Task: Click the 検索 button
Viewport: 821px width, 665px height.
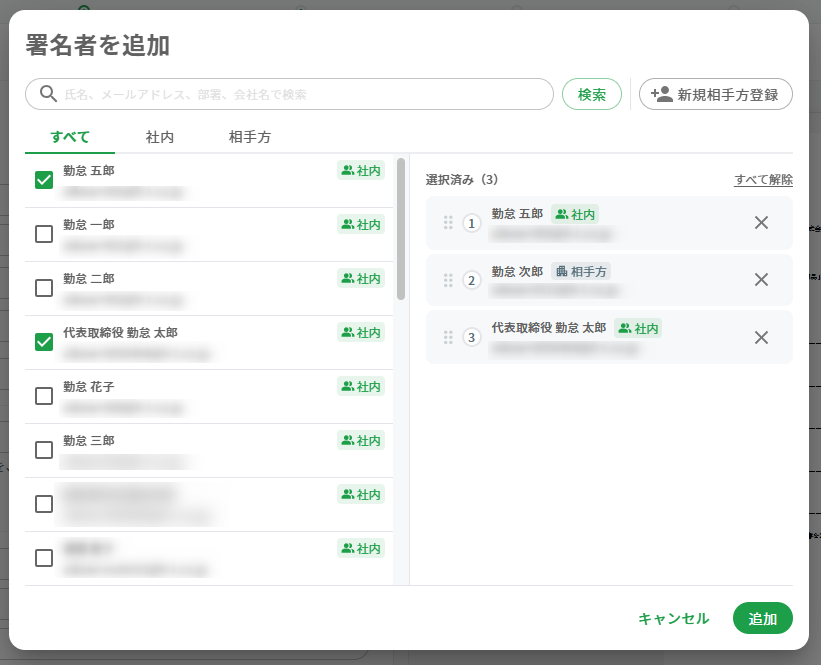Action: [x=592, y=94]
